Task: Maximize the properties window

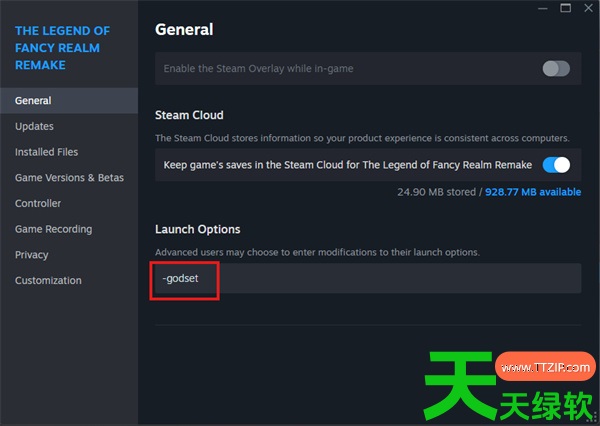Action: click(x=566, y=8)
